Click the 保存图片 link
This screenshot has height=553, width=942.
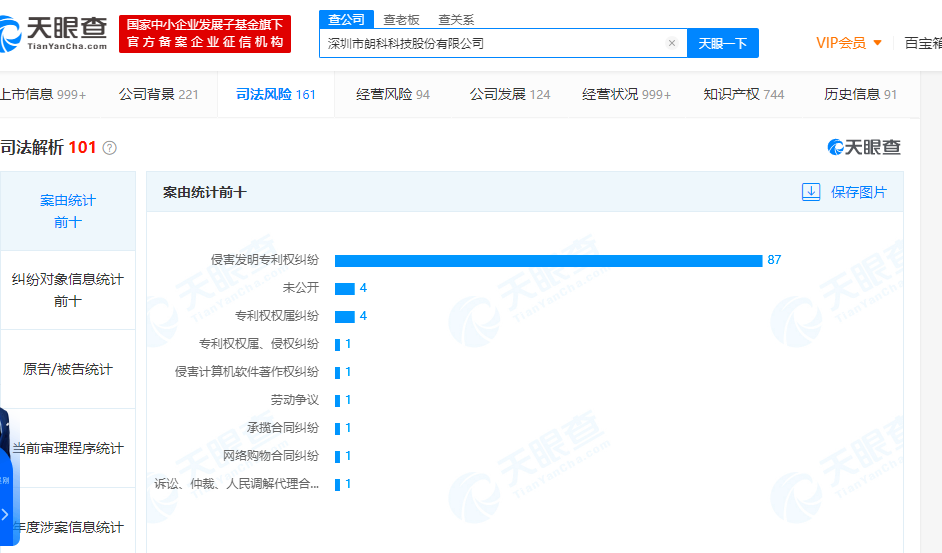coord(858,192)
